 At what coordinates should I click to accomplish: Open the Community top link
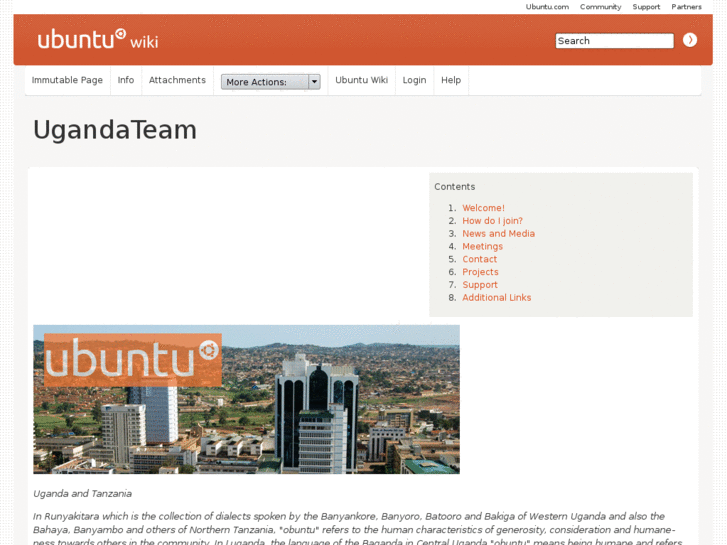pos(600,6)
